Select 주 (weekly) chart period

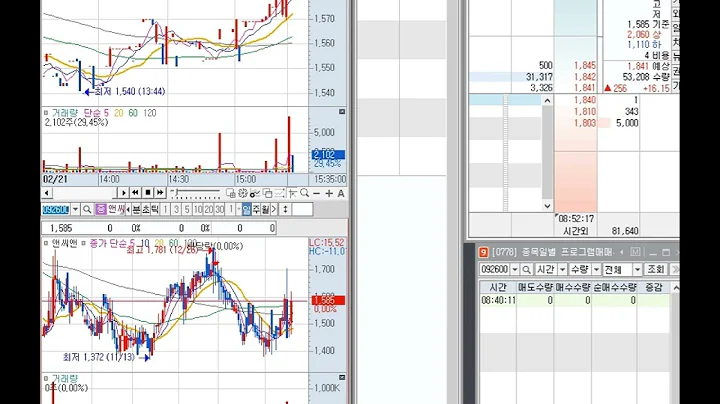(x=256, y=209)
